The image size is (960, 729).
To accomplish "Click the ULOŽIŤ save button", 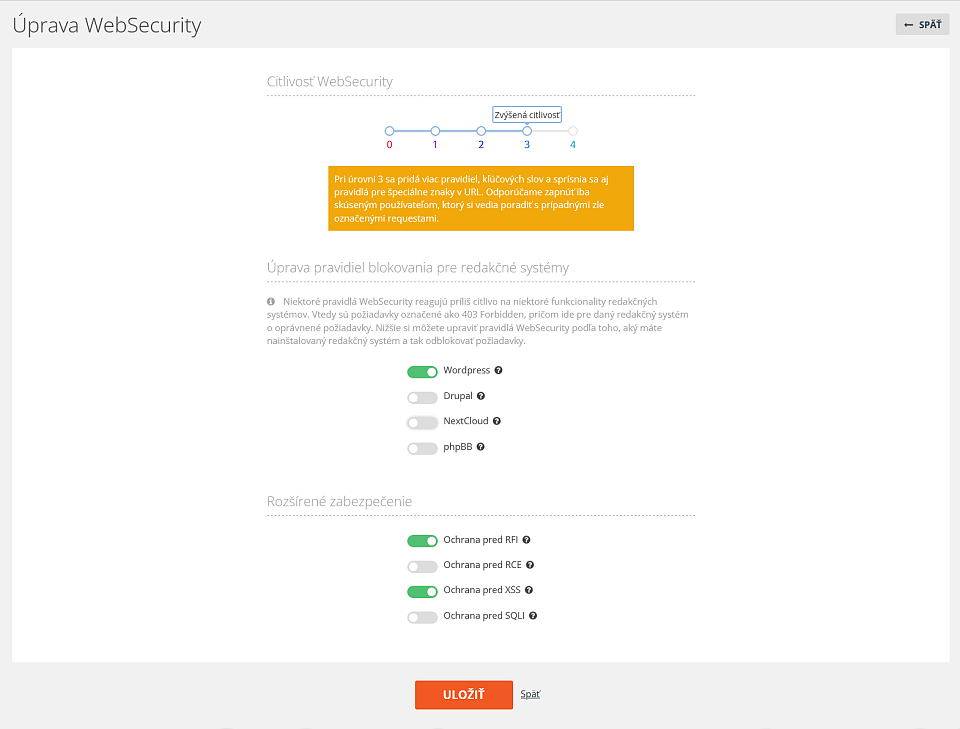I will pos(463,695).
